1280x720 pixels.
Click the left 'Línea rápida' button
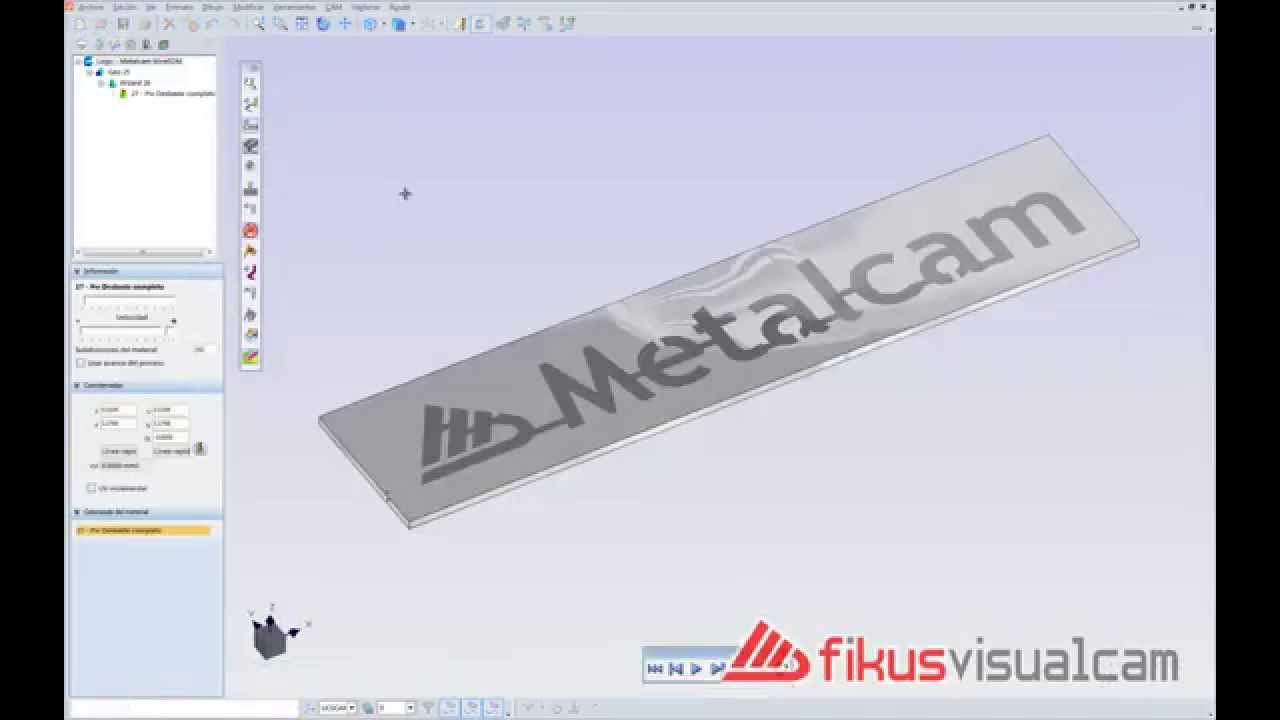[120, 451]
